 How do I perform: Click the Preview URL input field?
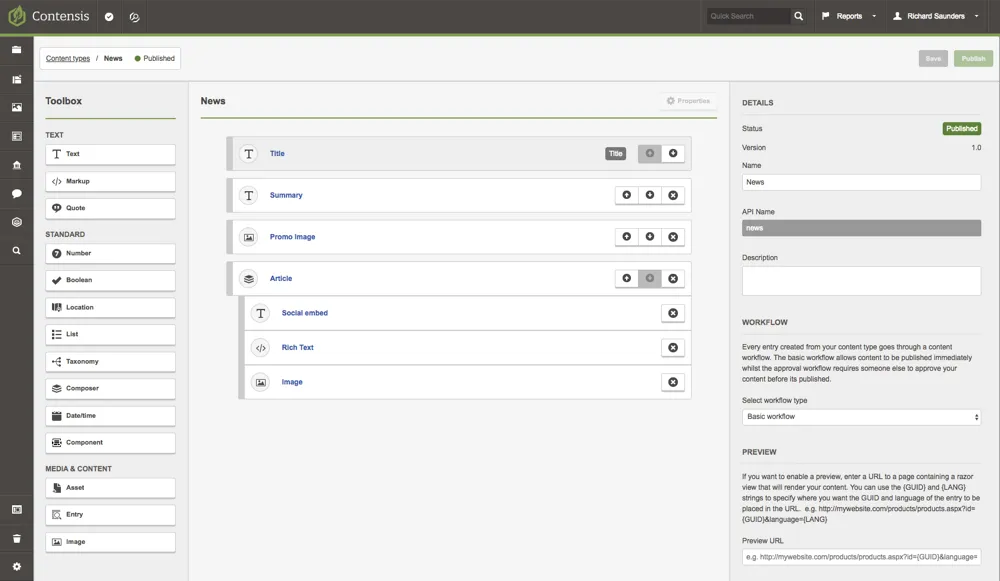coord(861,557)
